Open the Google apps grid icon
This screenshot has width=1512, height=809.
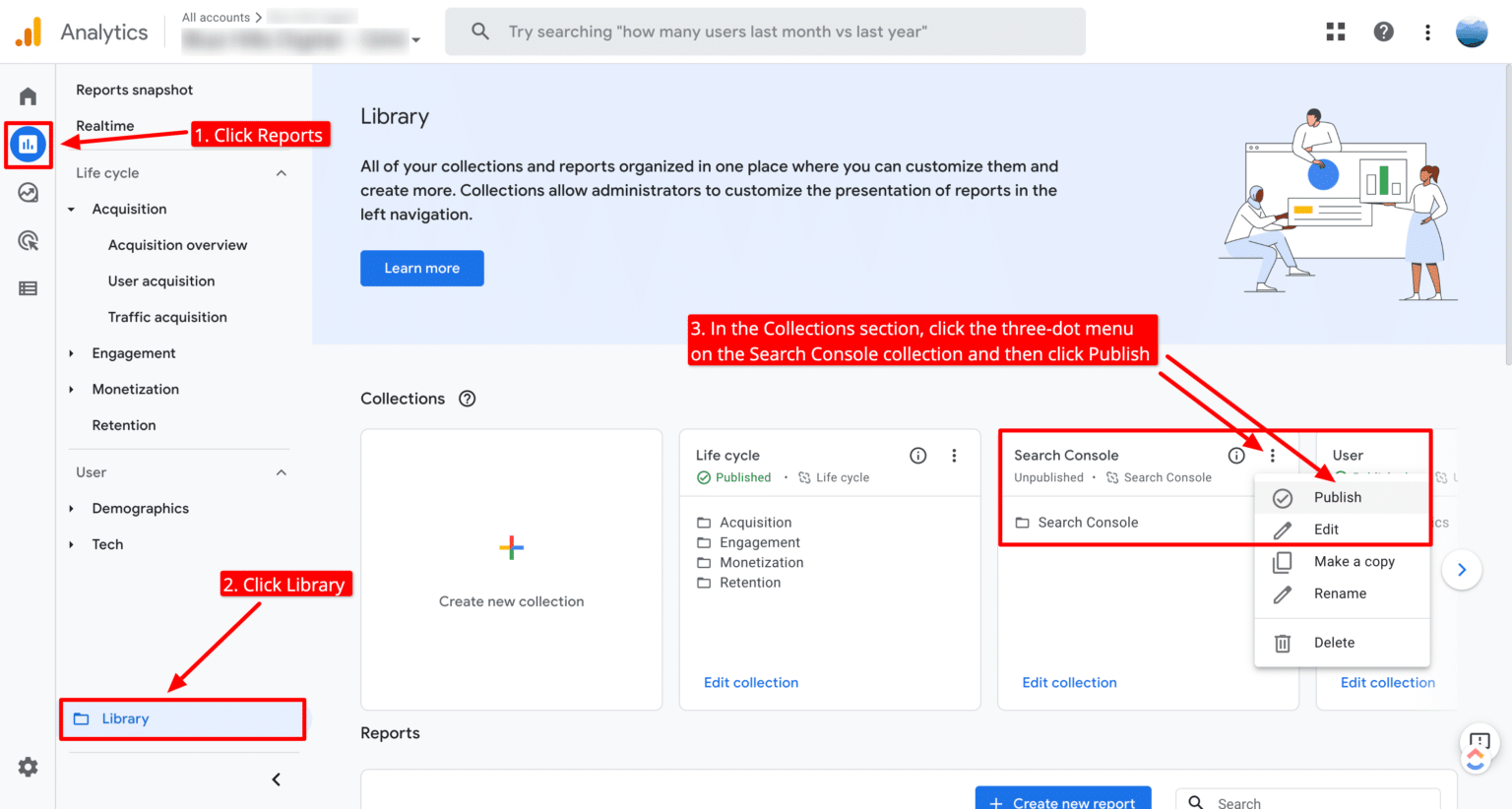point(1336,31)
